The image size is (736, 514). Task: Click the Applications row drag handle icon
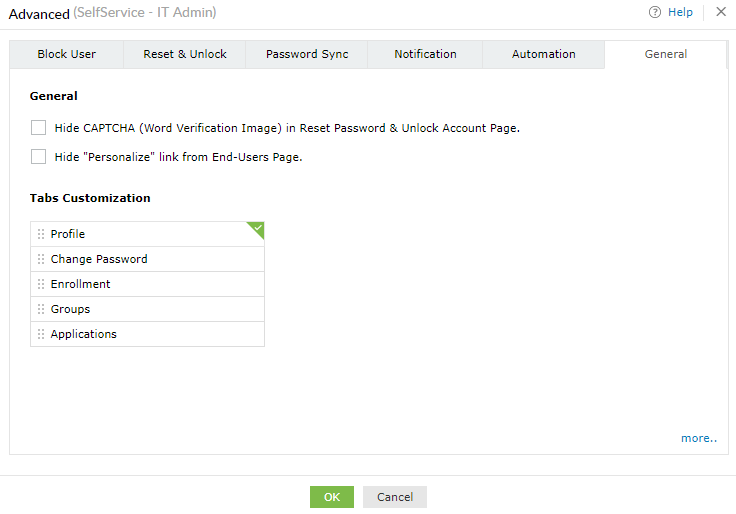coord(41,334)
